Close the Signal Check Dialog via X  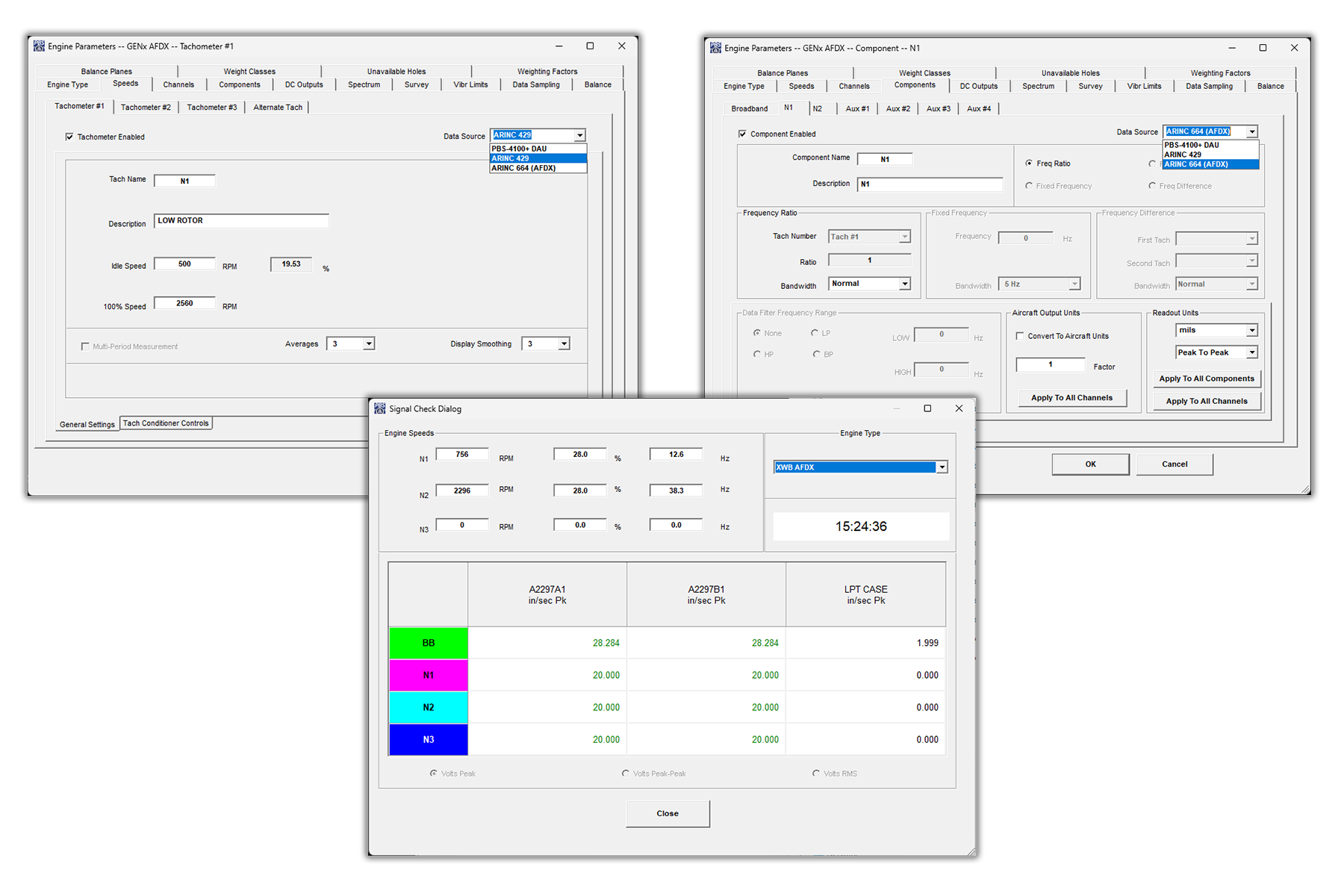(959, 408)
